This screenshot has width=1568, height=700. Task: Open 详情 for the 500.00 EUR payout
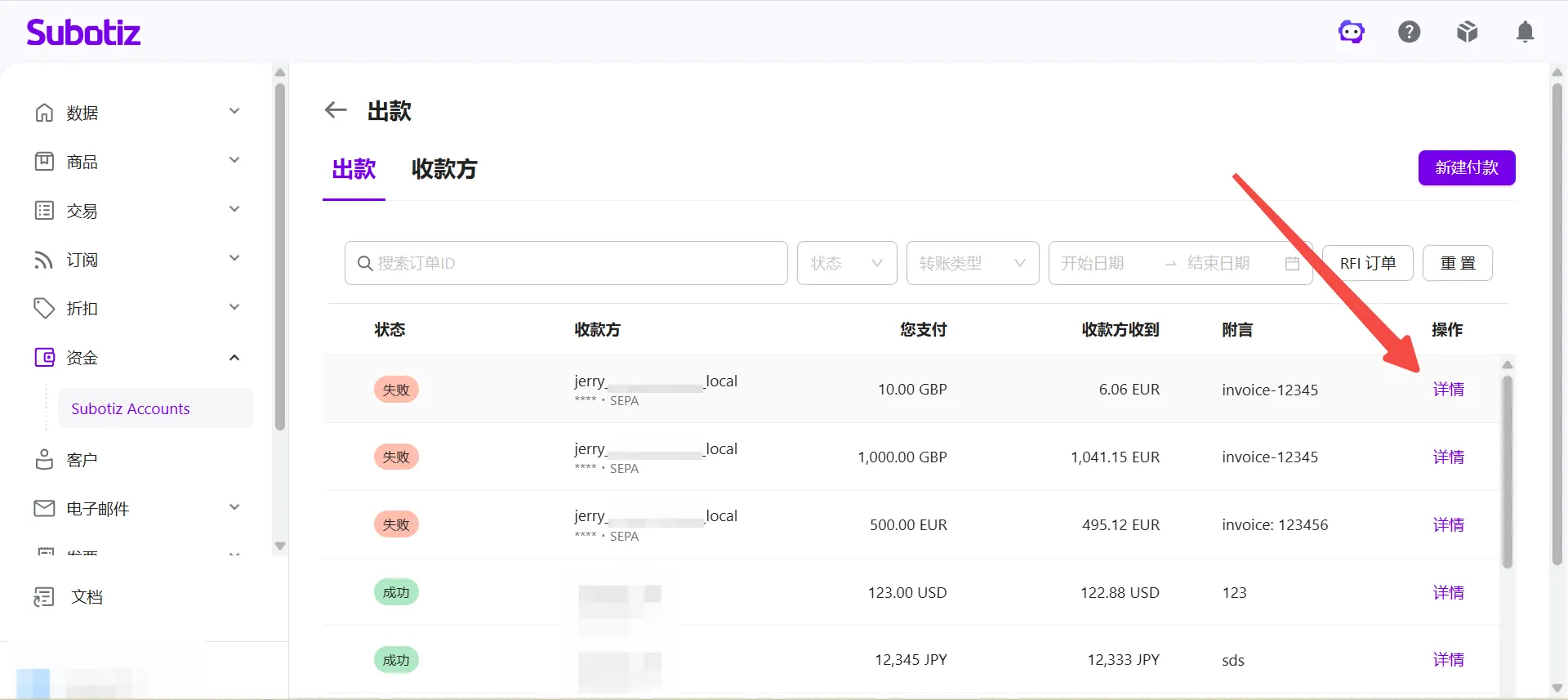click(x=1449, y=525)
